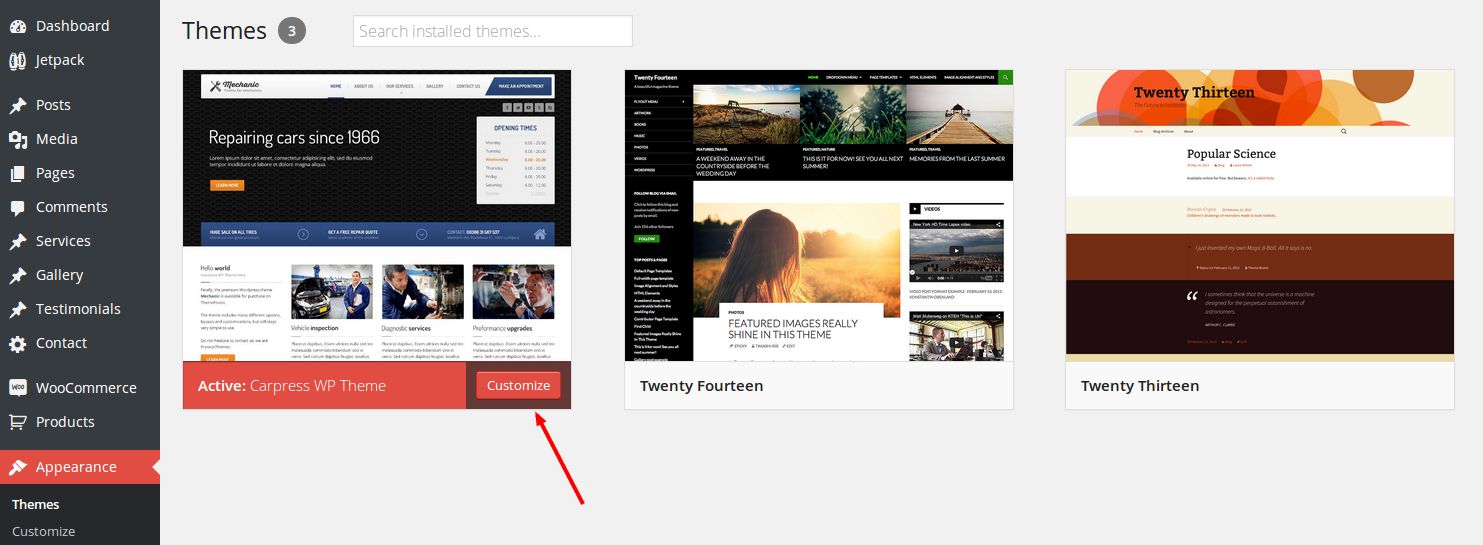The image size is (1483, 545).
Task: Click the Products cart icon
Action: [x=18, y=422]
